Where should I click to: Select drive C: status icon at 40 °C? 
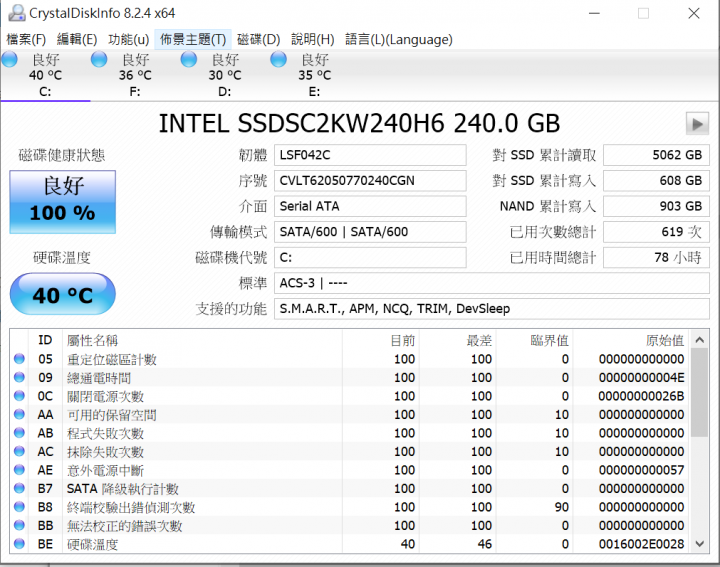tap(10, 60)
